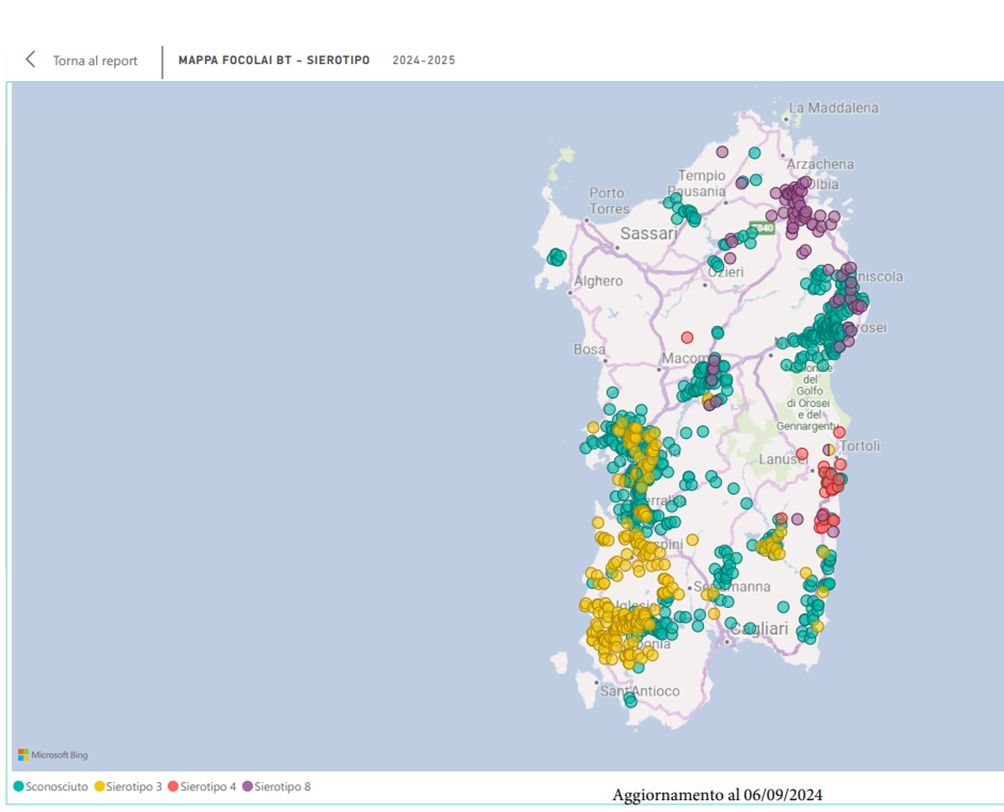Screen dimensions: 1004x812
Task: Click the Cagliari city label on map
Action: (x=760, y=629)
